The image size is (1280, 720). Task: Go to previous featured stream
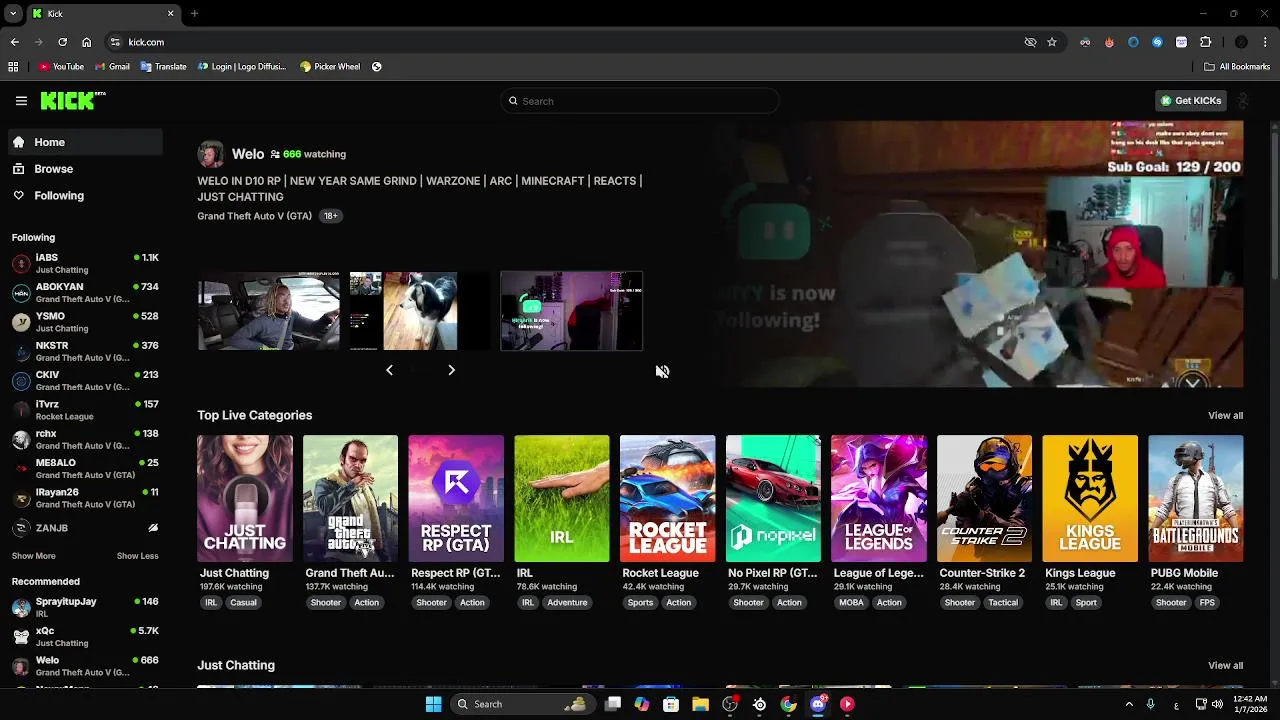(x=389, y=370)
